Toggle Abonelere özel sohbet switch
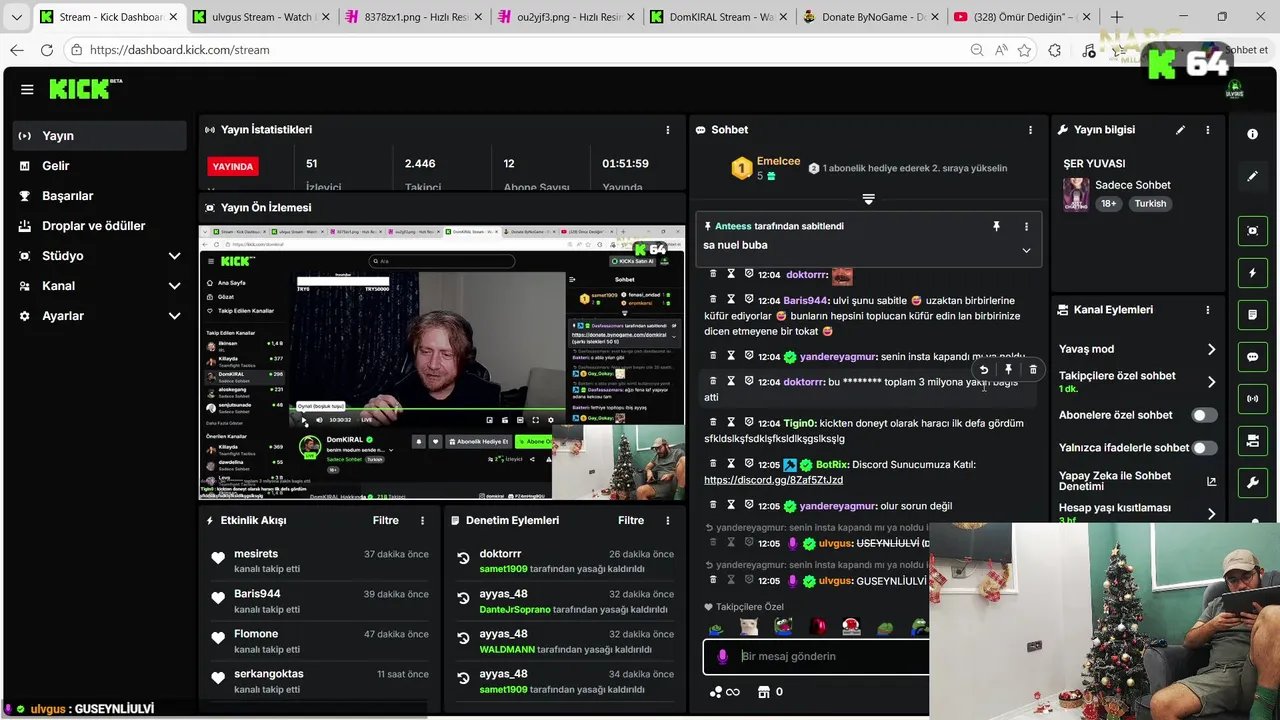This screenshot has height=720, width=1280. point(1204,415)
